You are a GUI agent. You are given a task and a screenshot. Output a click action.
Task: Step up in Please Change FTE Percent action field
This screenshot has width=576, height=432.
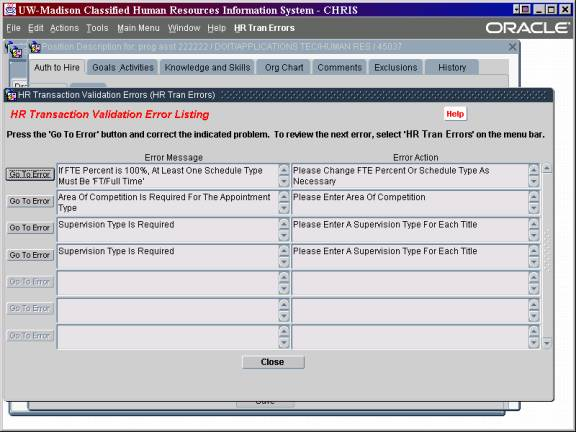point(534,170)
